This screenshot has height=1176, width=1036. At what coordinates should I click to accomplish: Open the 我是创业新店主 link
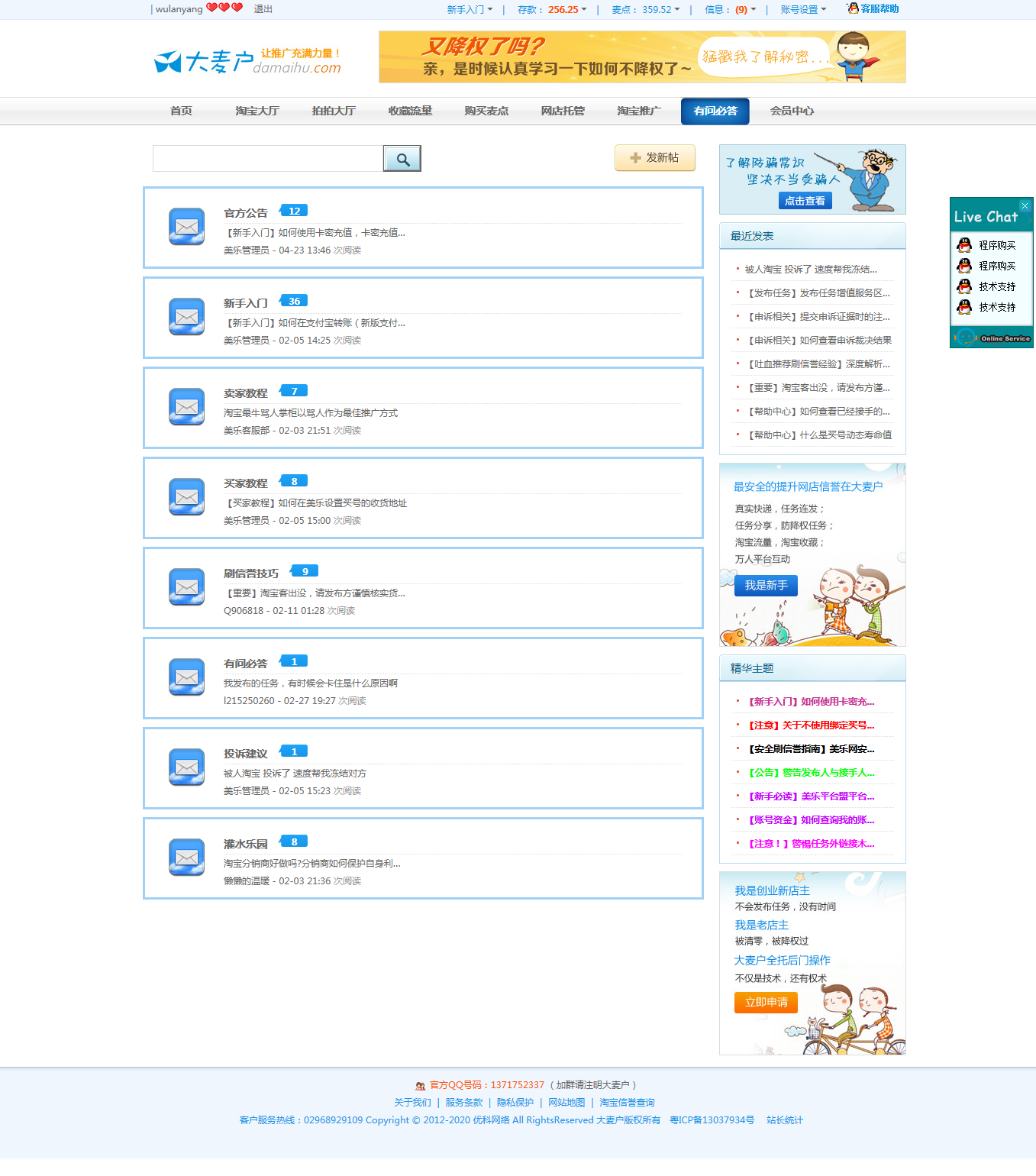[x=772, y=890]
